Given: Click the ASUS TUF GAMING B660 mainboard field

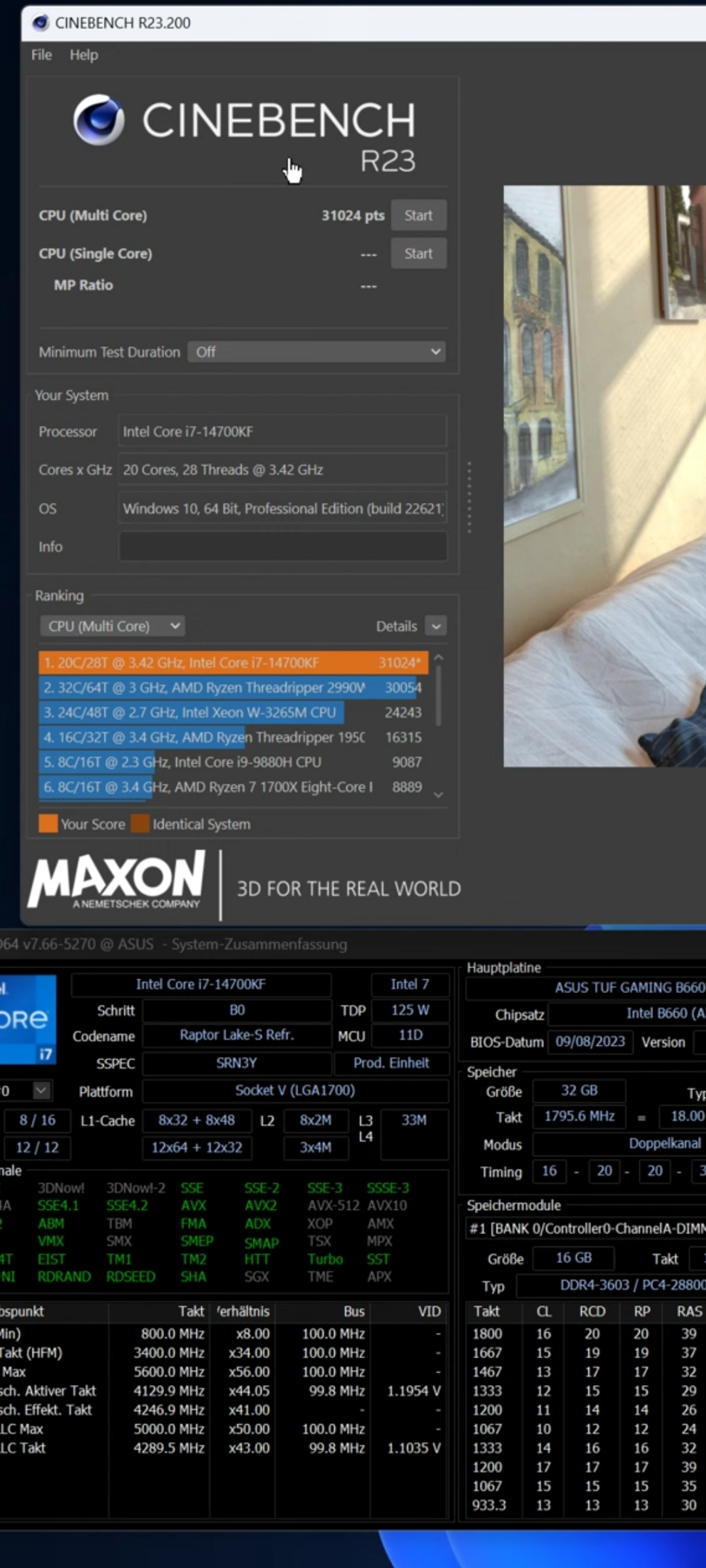Looking at the screenshot, I should (586, 987).
